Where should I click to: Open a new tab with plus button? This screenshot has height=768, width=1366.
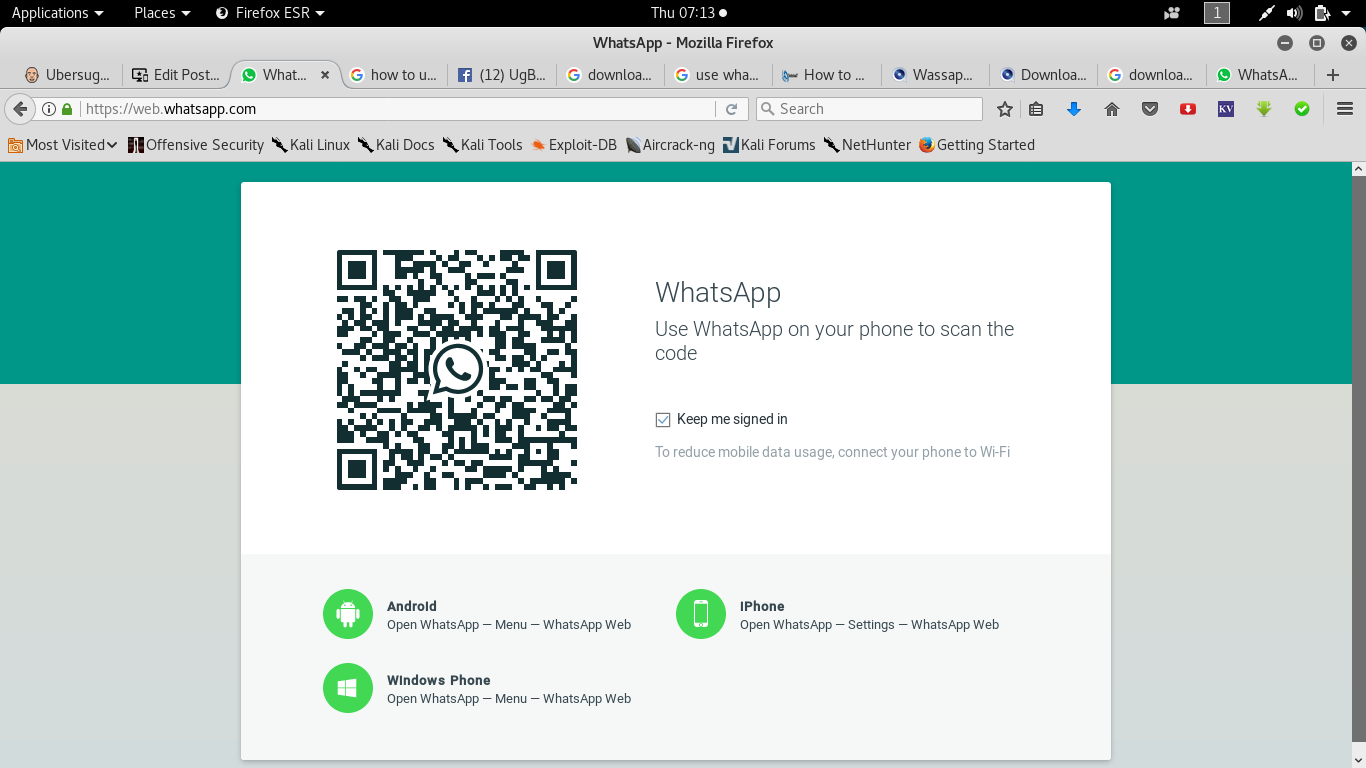pyautogui.click(x=1332, y=75)
